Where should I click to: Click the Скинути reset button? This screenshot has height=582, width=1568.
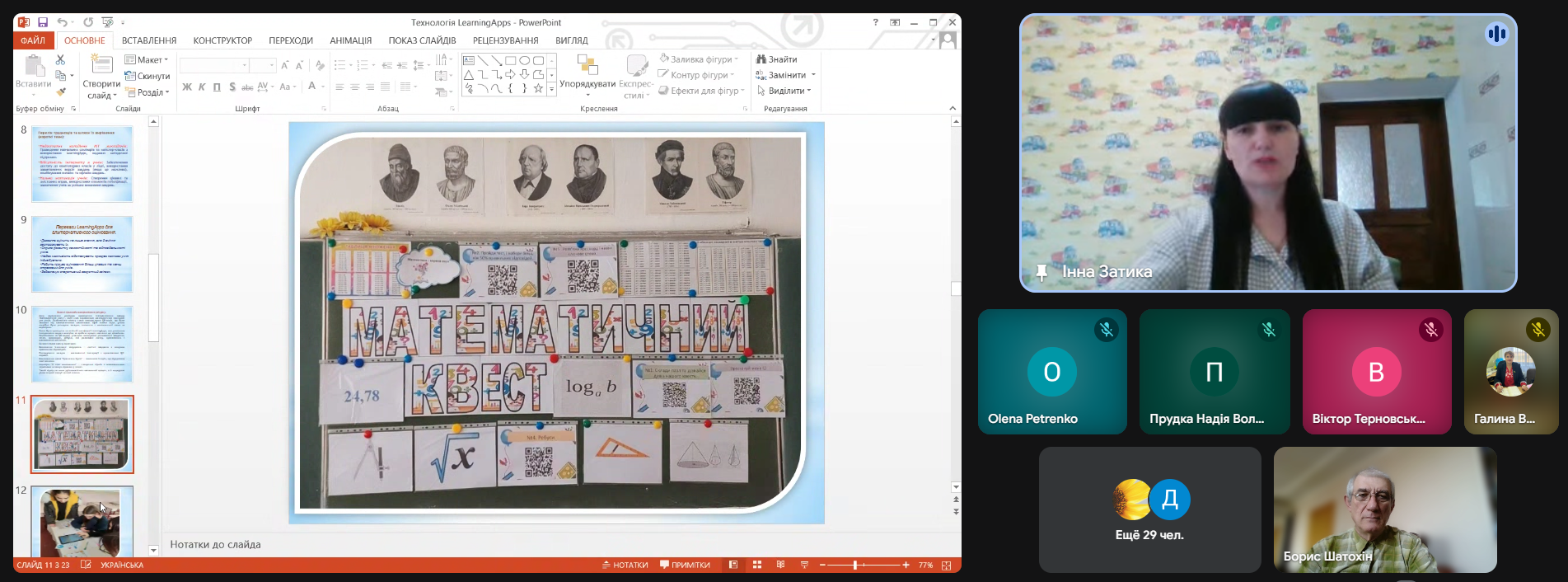tap(147, 76)
